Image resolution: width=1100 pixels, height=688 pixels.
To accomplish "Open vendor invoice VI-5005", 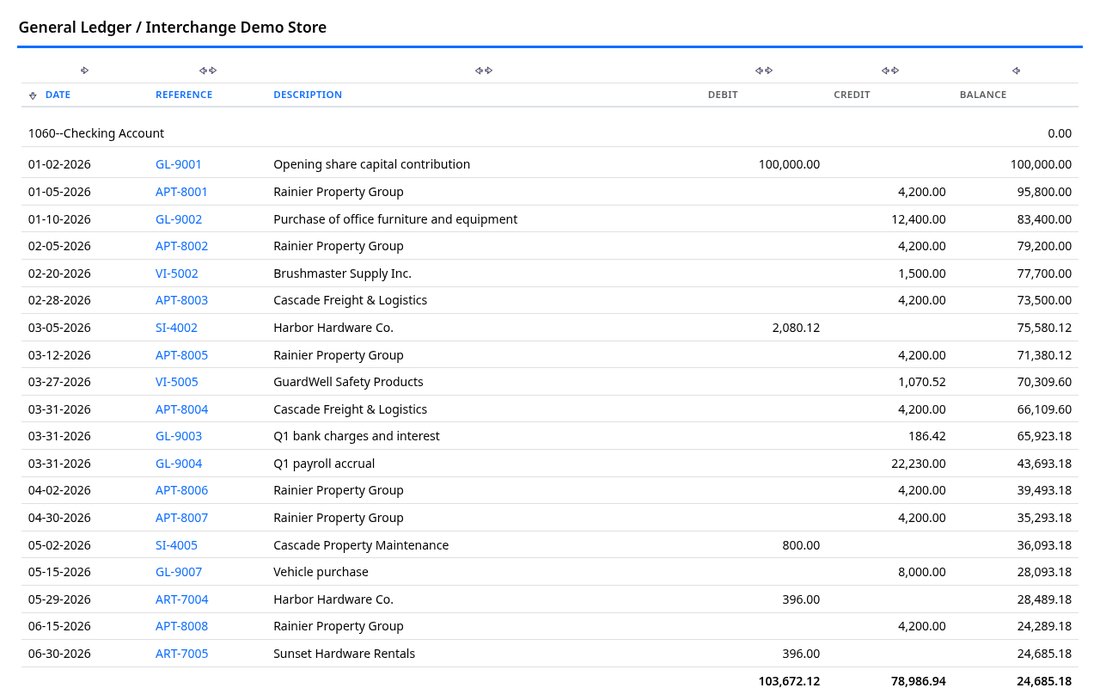I will click(x=176, y=382).
